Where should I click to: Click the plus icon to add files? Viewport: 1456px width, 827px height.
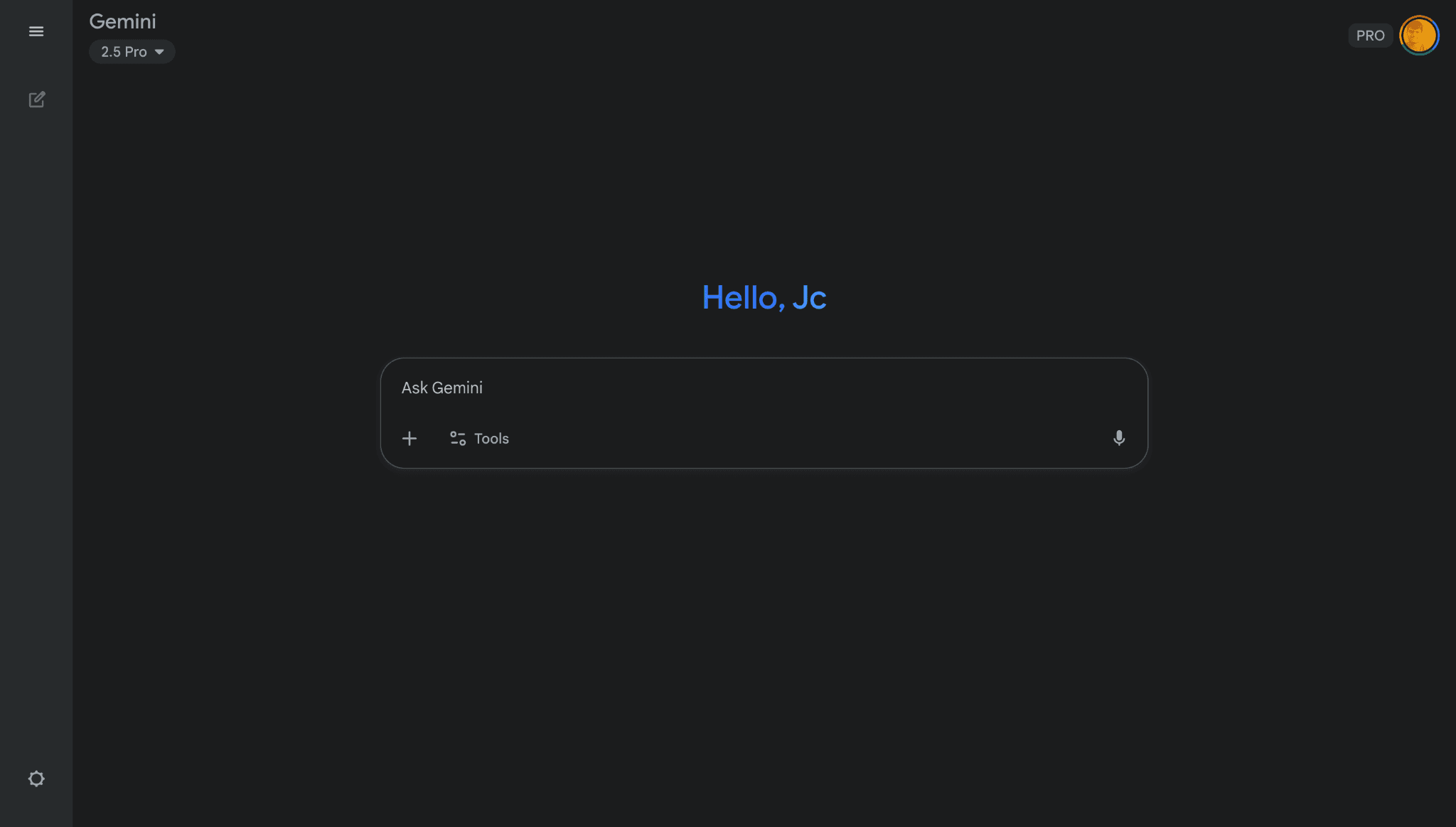coord(409,438)
